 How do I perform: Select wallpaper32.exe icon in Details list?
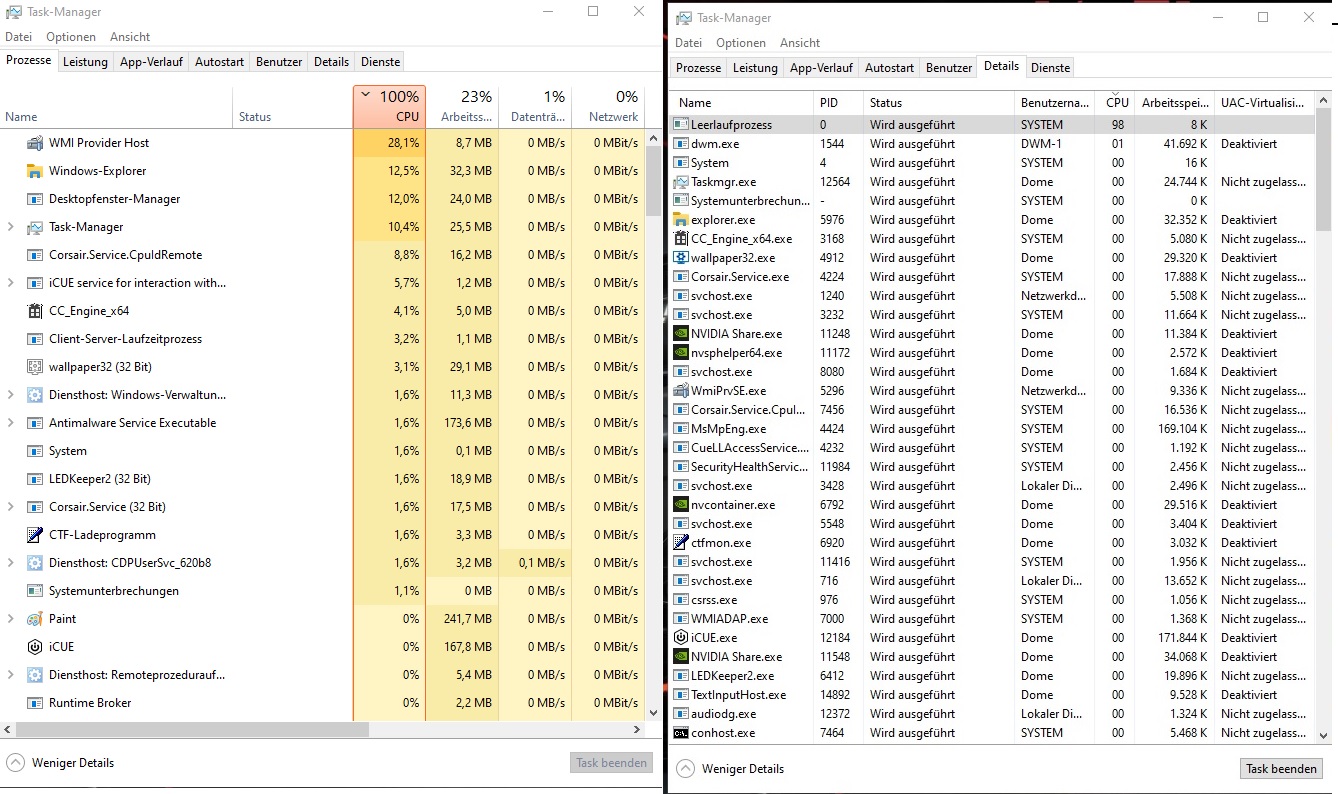click(681, 258)
